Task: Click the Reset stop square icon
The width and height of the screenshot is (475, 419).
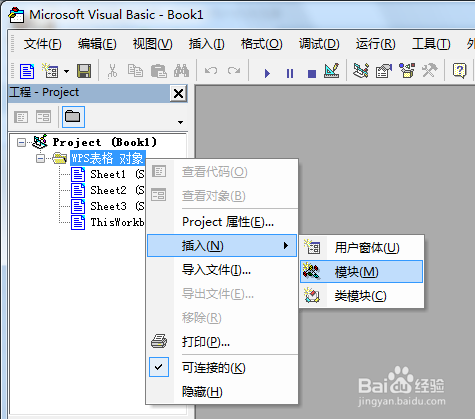Action: pyautogui.click(x=312, y=73)
